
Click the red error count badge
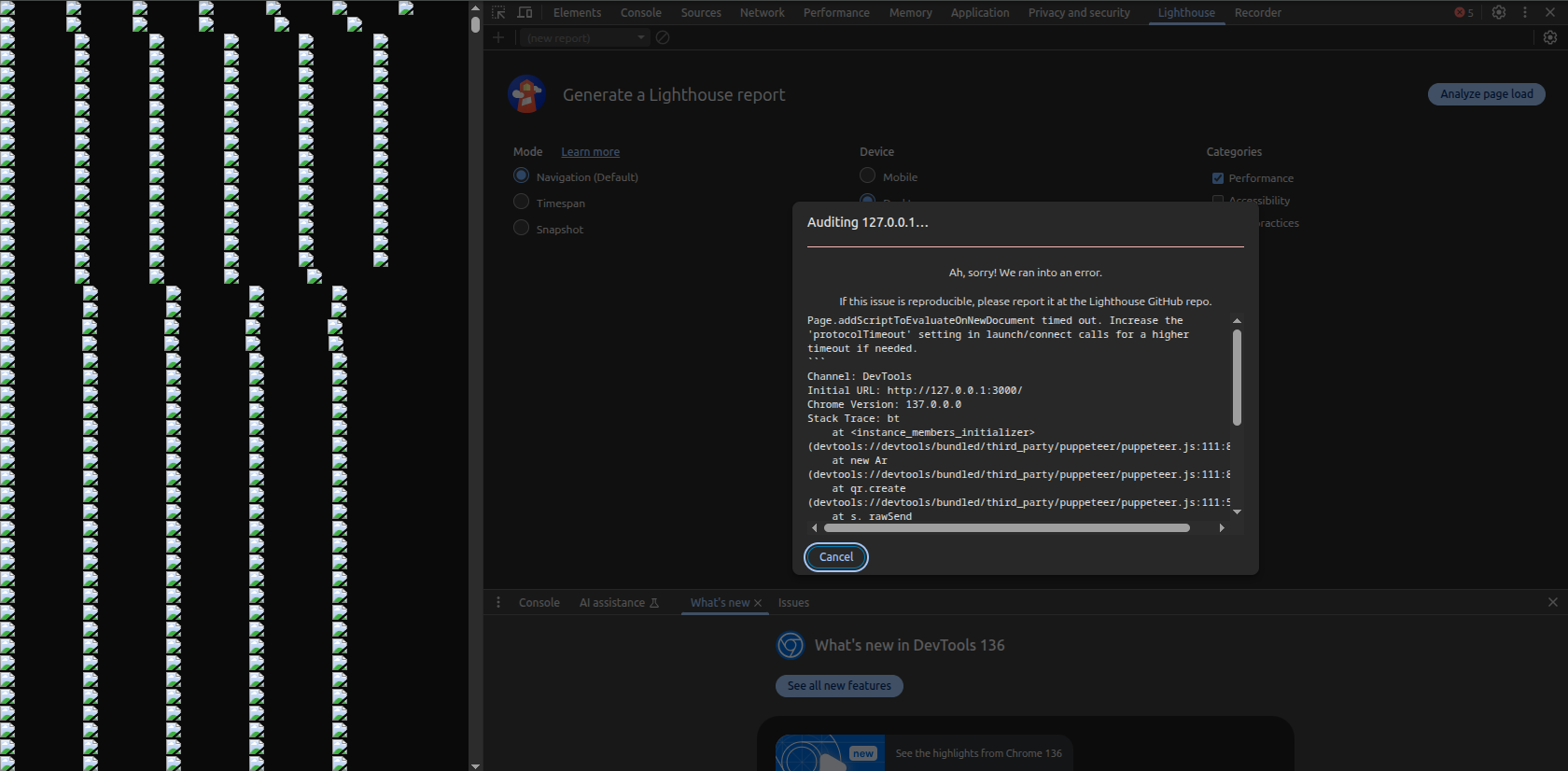coord(1464,12)
